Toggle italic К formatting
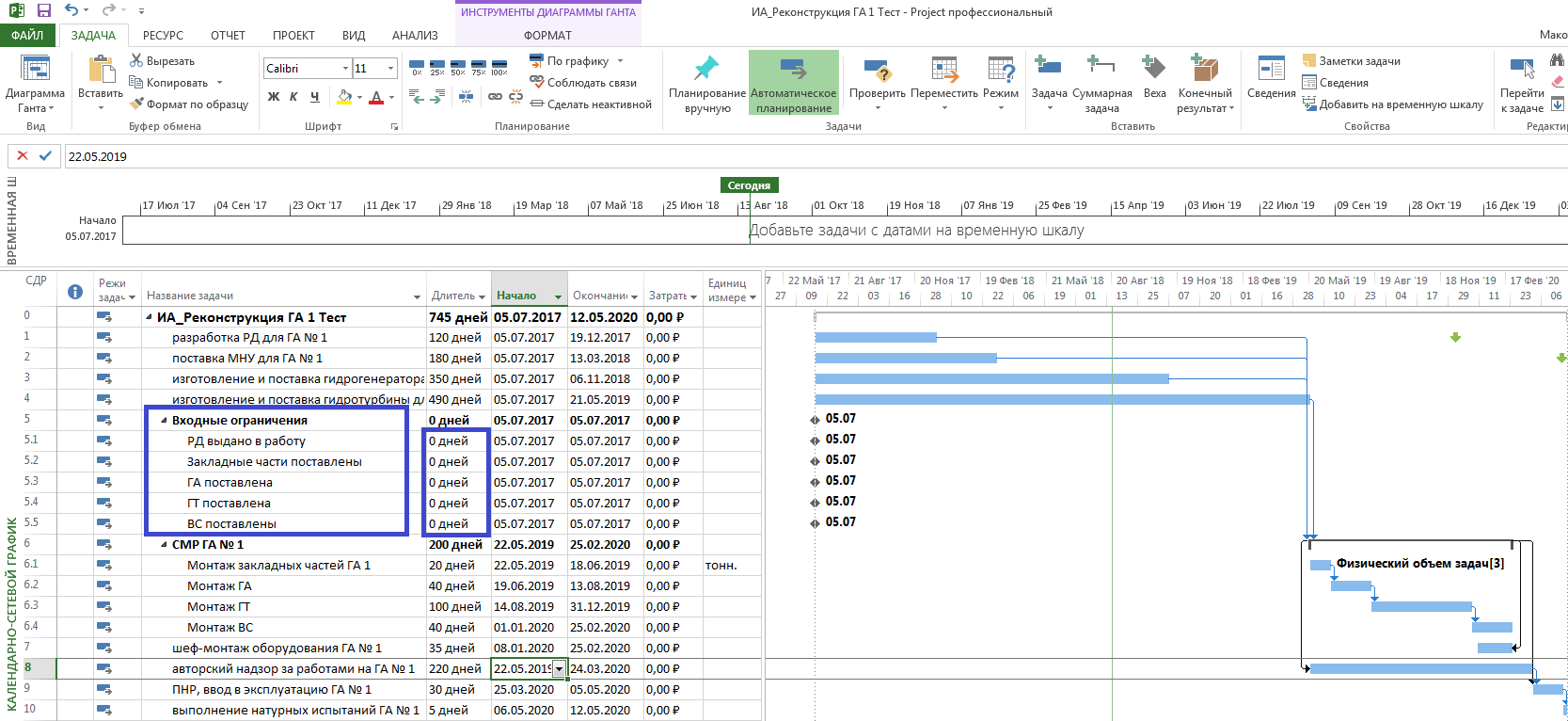 coord(293,97)
